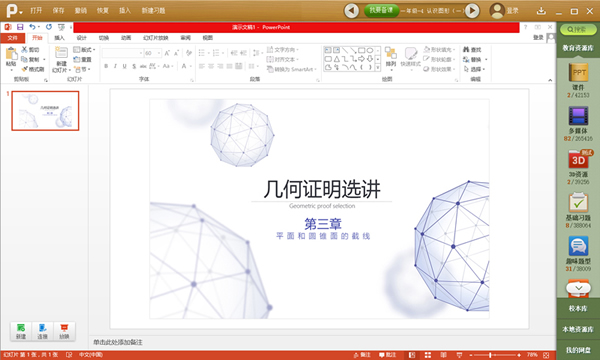Toggle the Normal view button in the status bar
Image resolution: width=600 pixels, height=360 pixels.
coord(412,355)
